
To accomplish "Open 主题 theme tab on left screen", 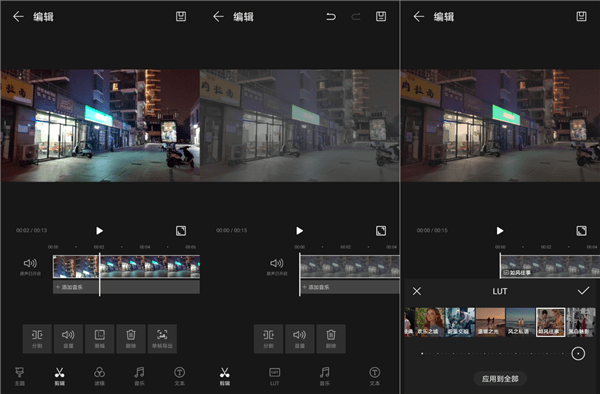I will (20, 376).
